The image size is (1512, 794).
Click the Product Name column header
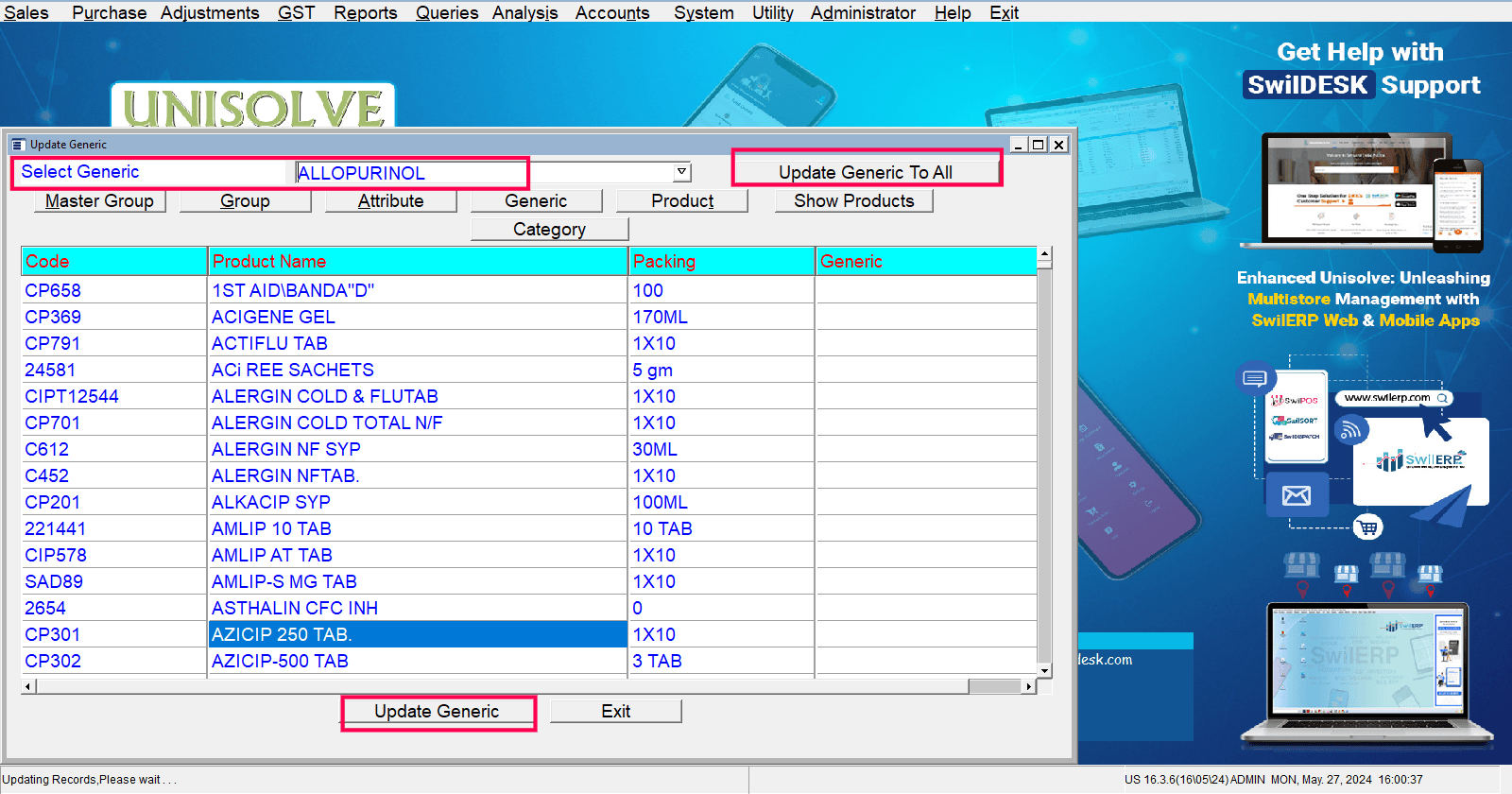click(418, 262)
